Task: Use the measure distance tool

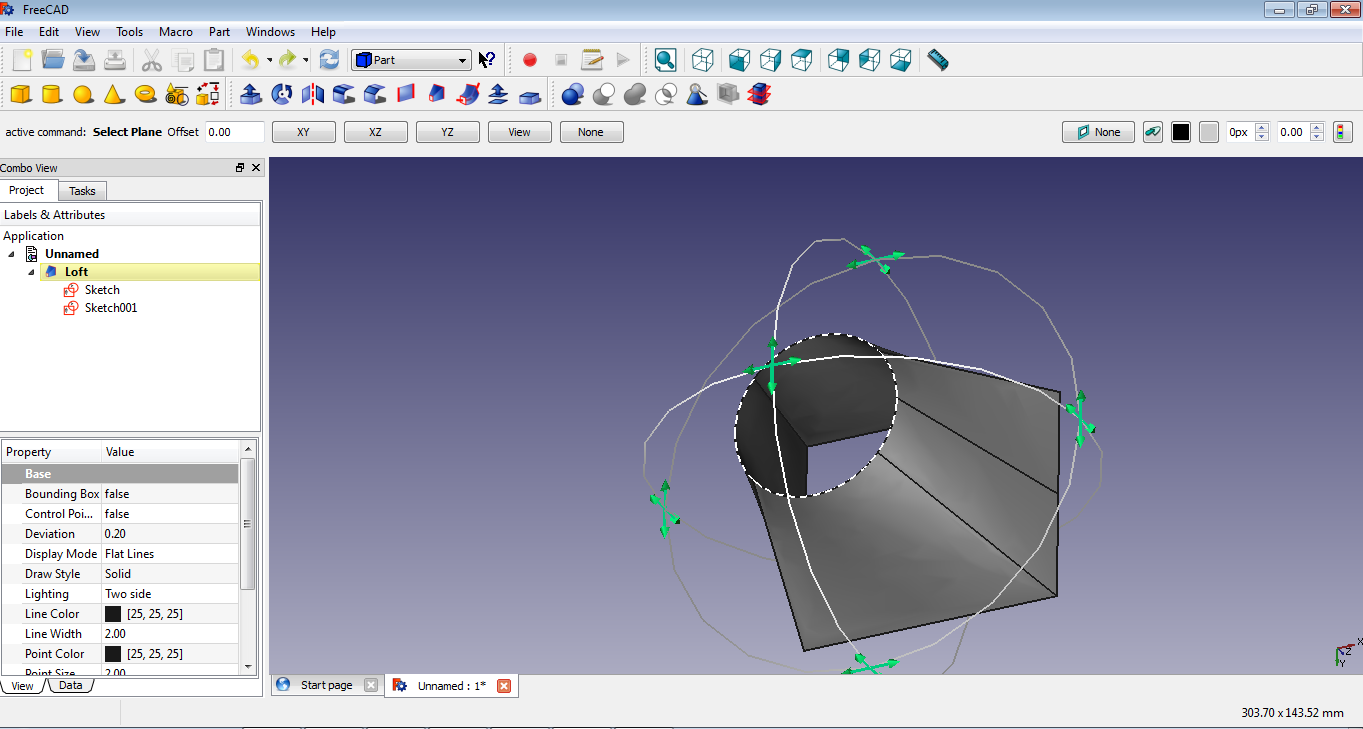Action: (x=937, y=60)
